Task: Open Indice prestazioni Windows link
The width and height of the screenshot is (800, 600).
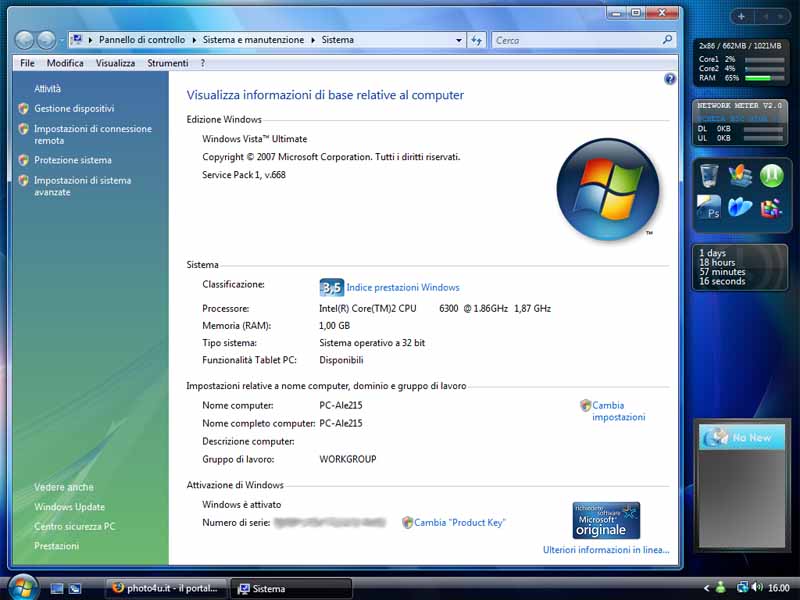Action: pos(403,287)
